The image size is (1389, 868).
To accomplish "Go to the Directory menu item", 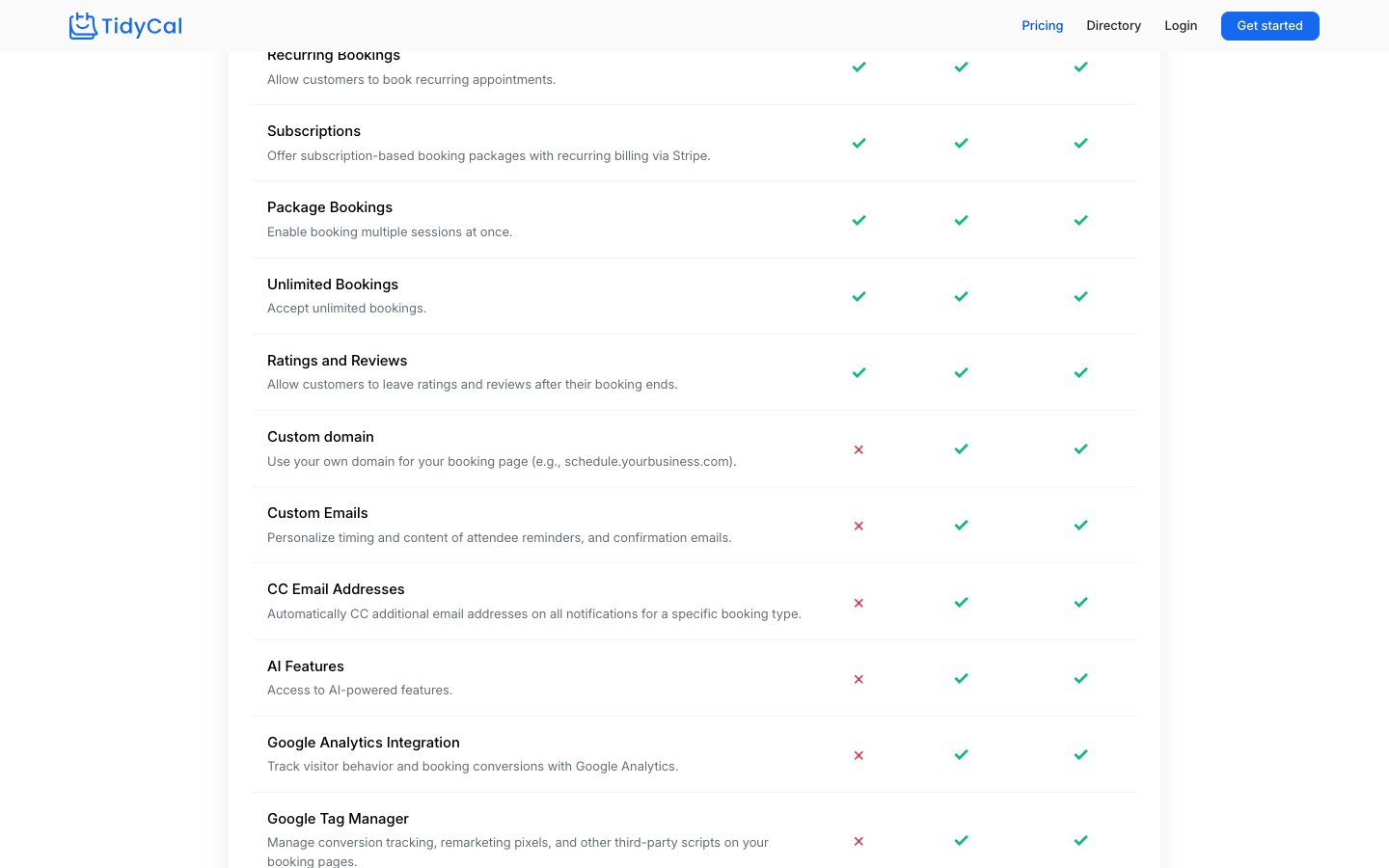I will [x=1113, y=26].
